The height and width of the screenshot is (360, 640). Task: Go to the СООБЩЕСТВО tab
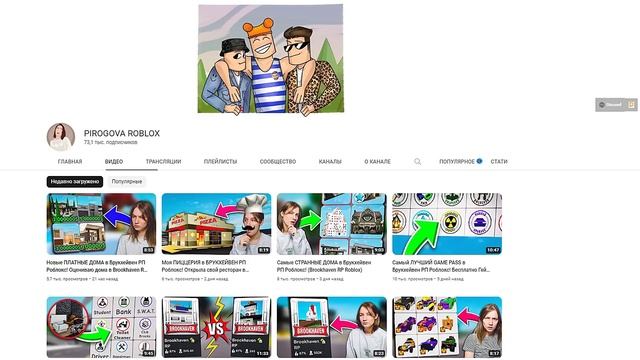[x=278, y=162]
